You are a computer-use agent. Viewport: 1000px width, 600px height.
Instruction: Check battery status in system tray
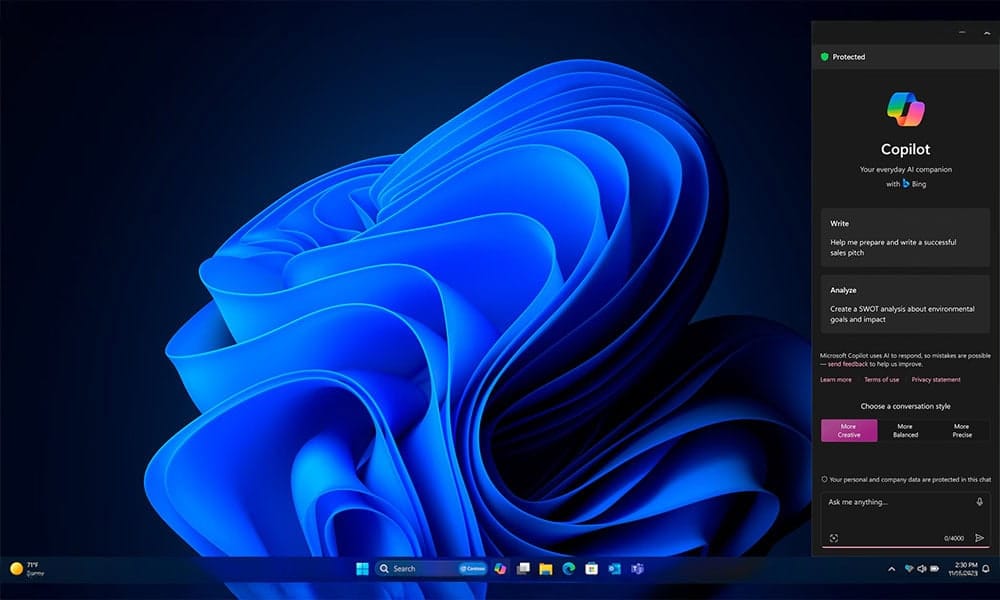pos(934,569)
